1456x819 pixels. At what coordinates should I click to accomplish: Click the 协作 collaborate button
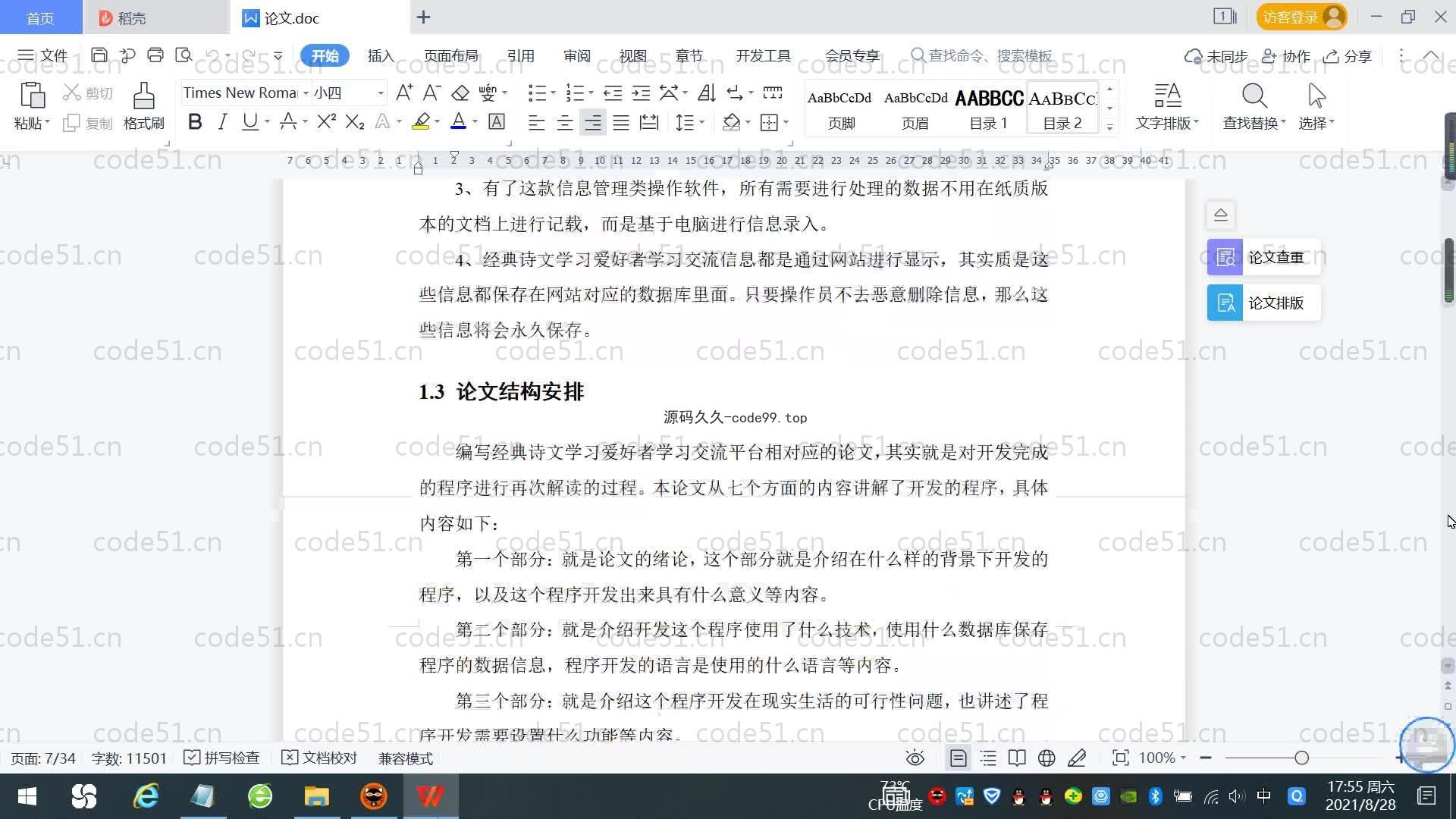[1286, 56]
